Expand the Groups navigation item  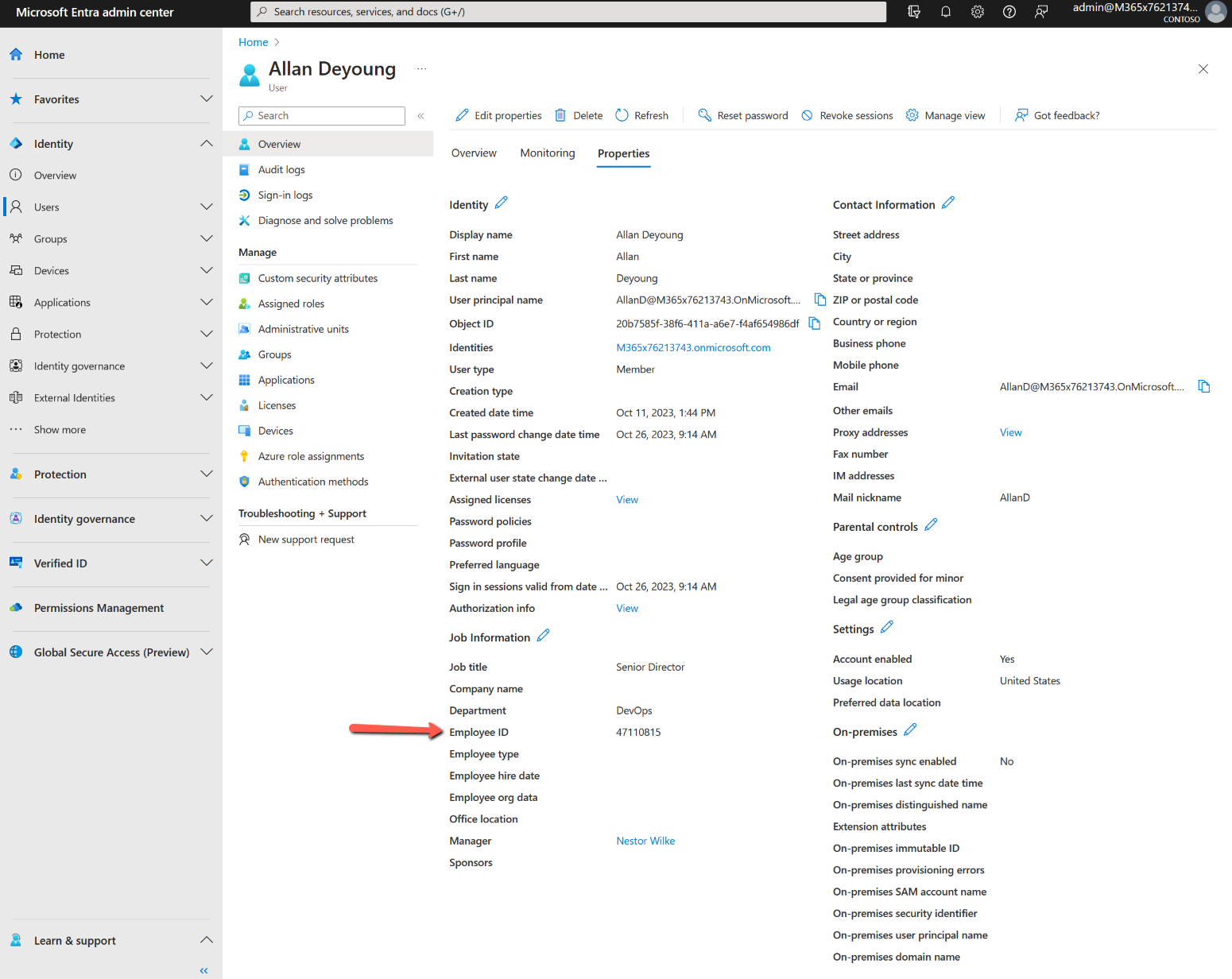(x=207, y=239)
